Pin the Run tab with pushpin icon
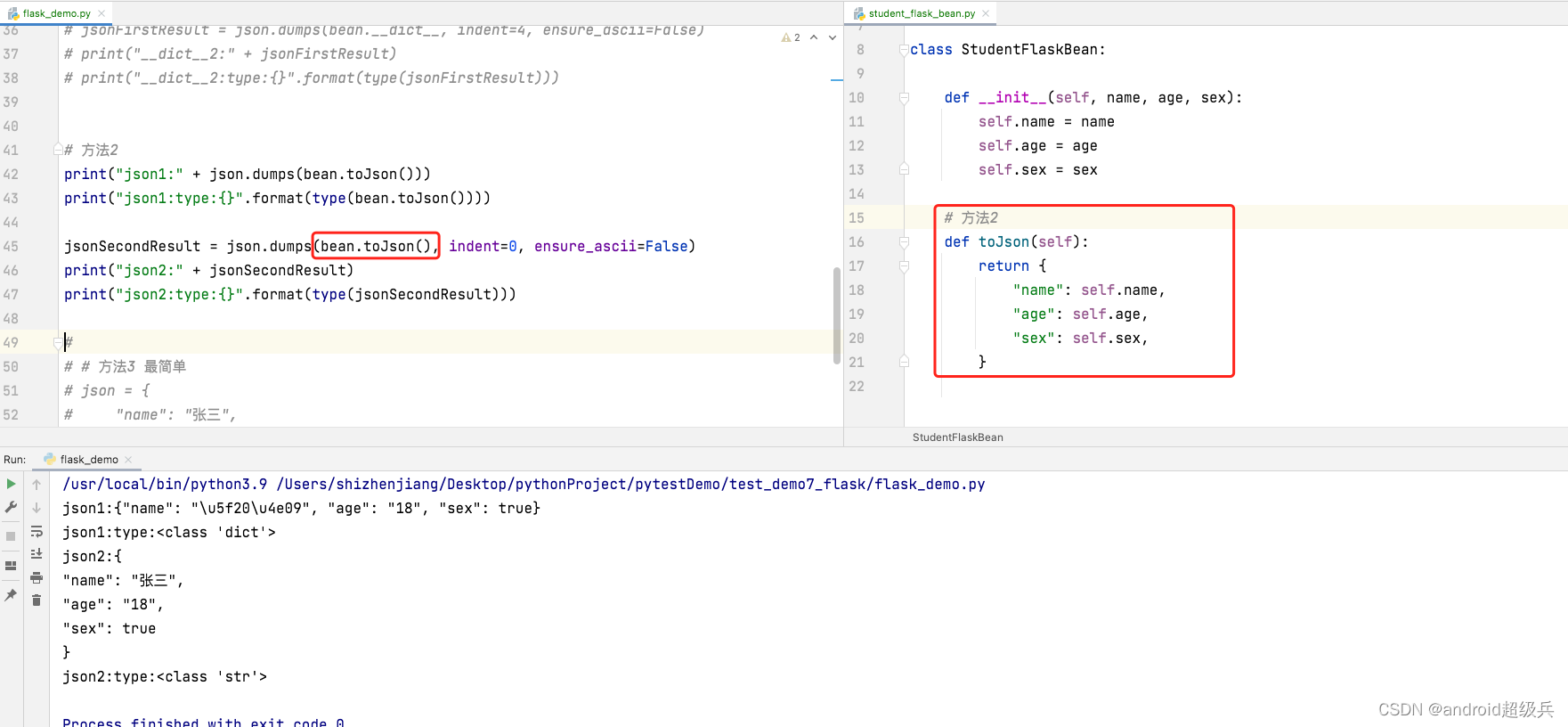This screenshot has width=1568, height=727. [x=11, y=595]
